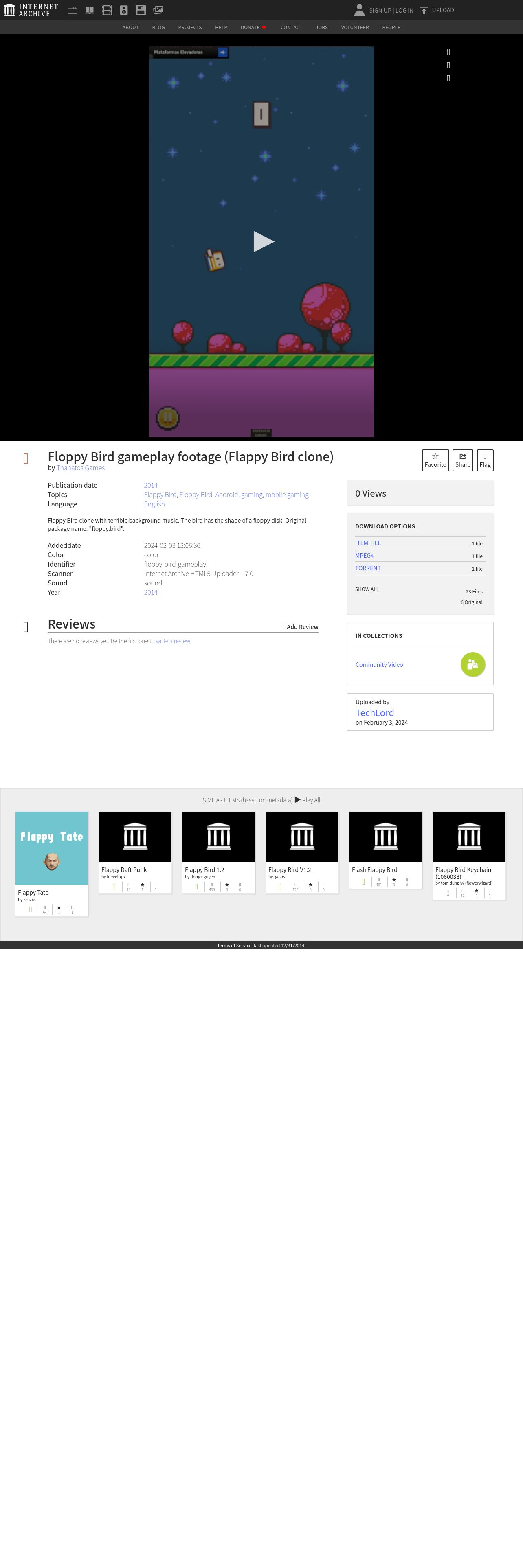Viewport: 523px width, 1568px height.
Task: Click the third icon right of the video player
Action: pyautogui.click(x=449, y=78)
